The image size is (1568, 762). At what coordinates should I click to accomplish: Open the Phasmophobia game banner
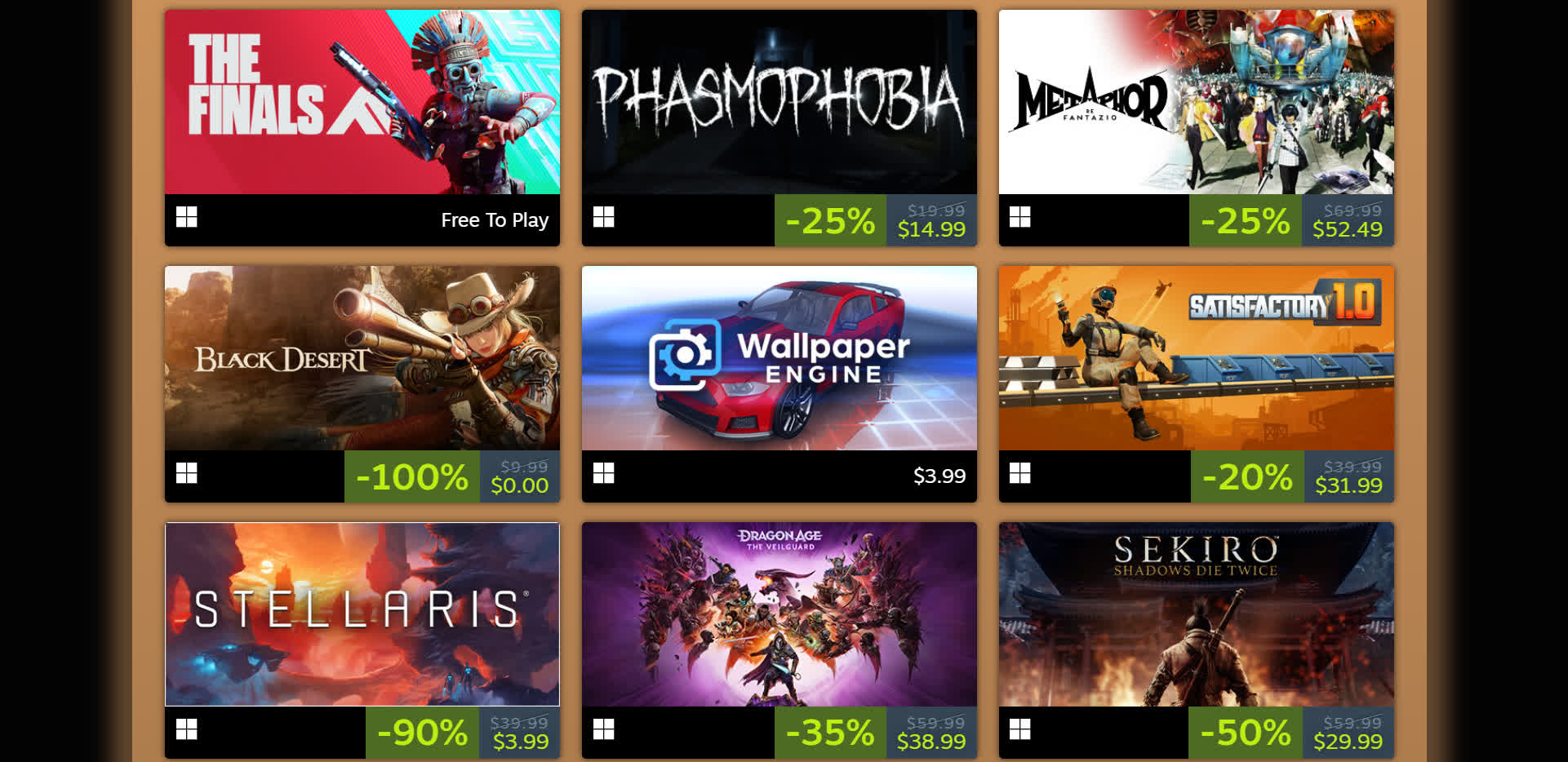click(x=780, y=102)
